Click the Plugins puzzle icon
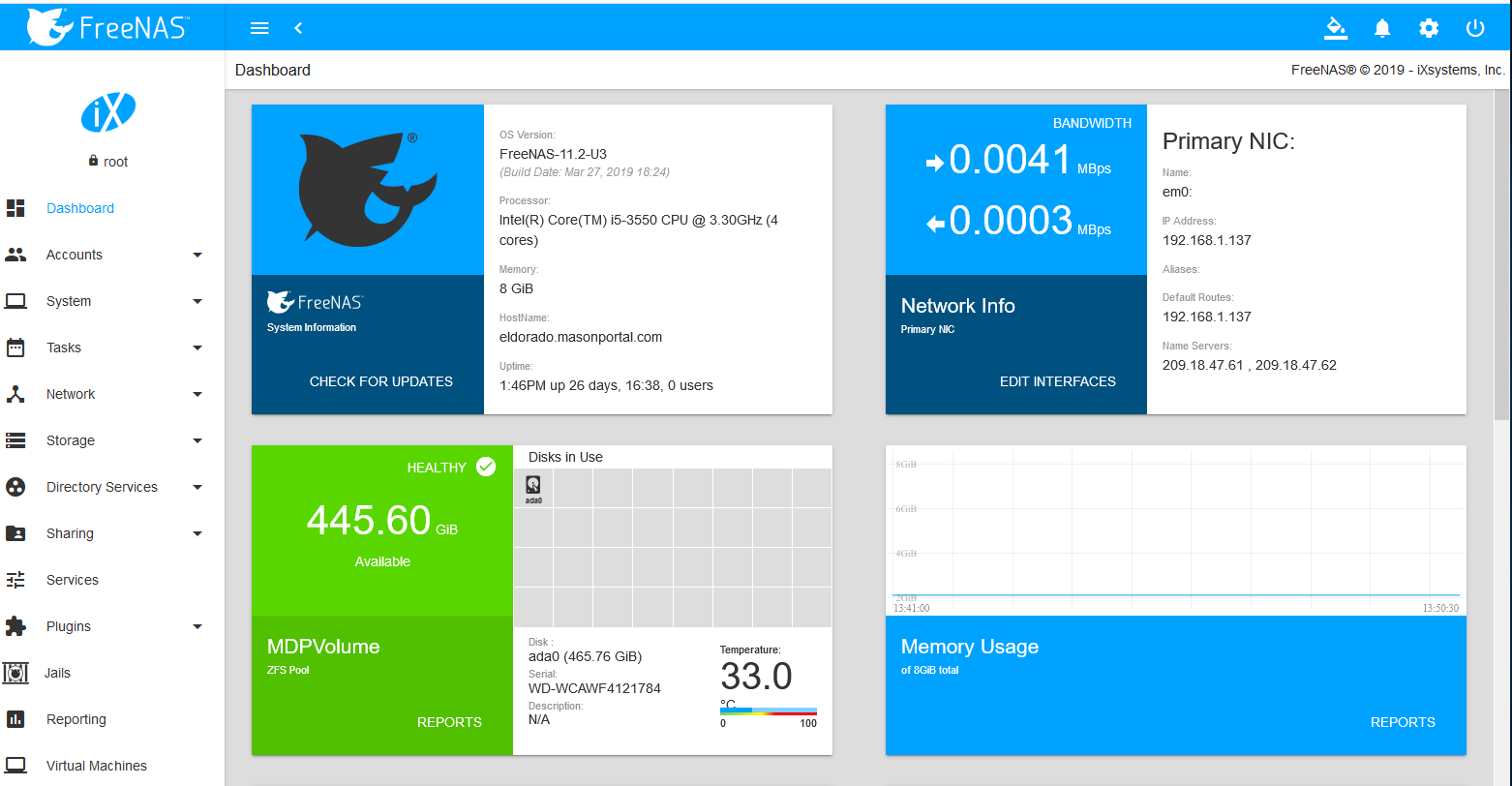This screenshot has height=786, width=1512. click(15, 626)
